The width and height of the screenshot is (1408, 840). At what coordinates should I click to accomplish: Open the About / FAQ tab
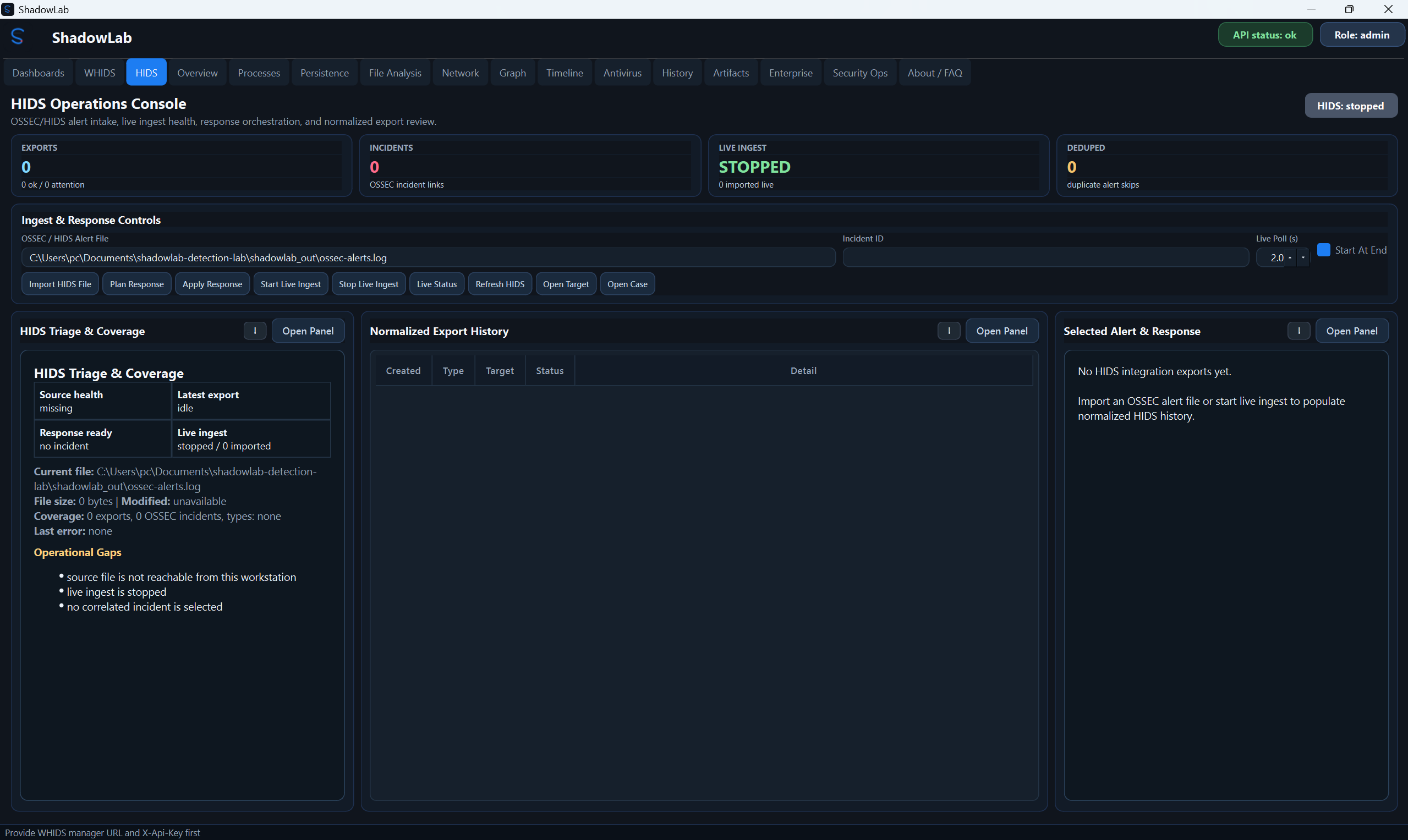935,73
